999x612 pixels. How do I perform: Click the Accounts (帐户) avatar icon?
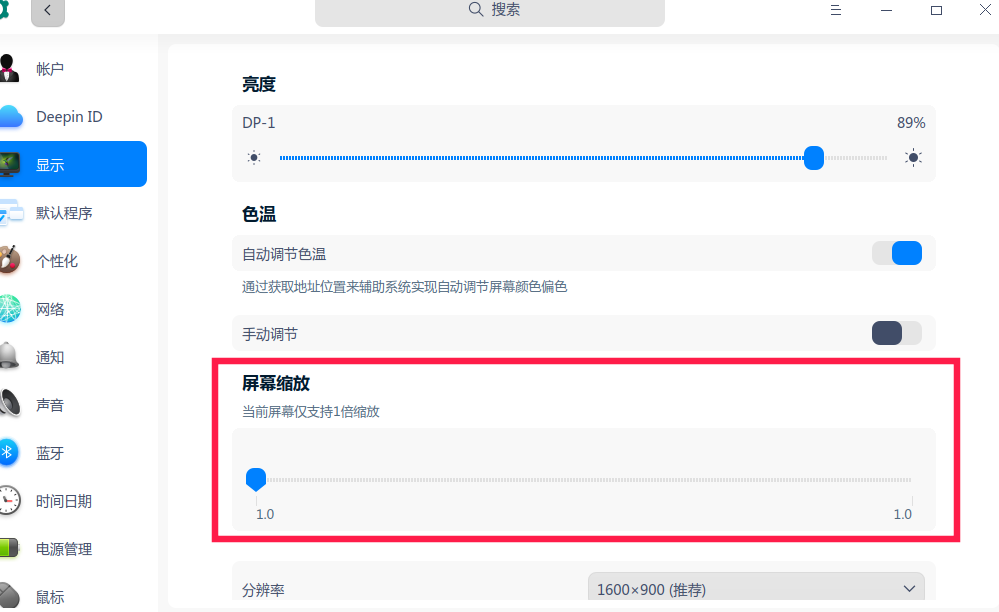point(9,69)
